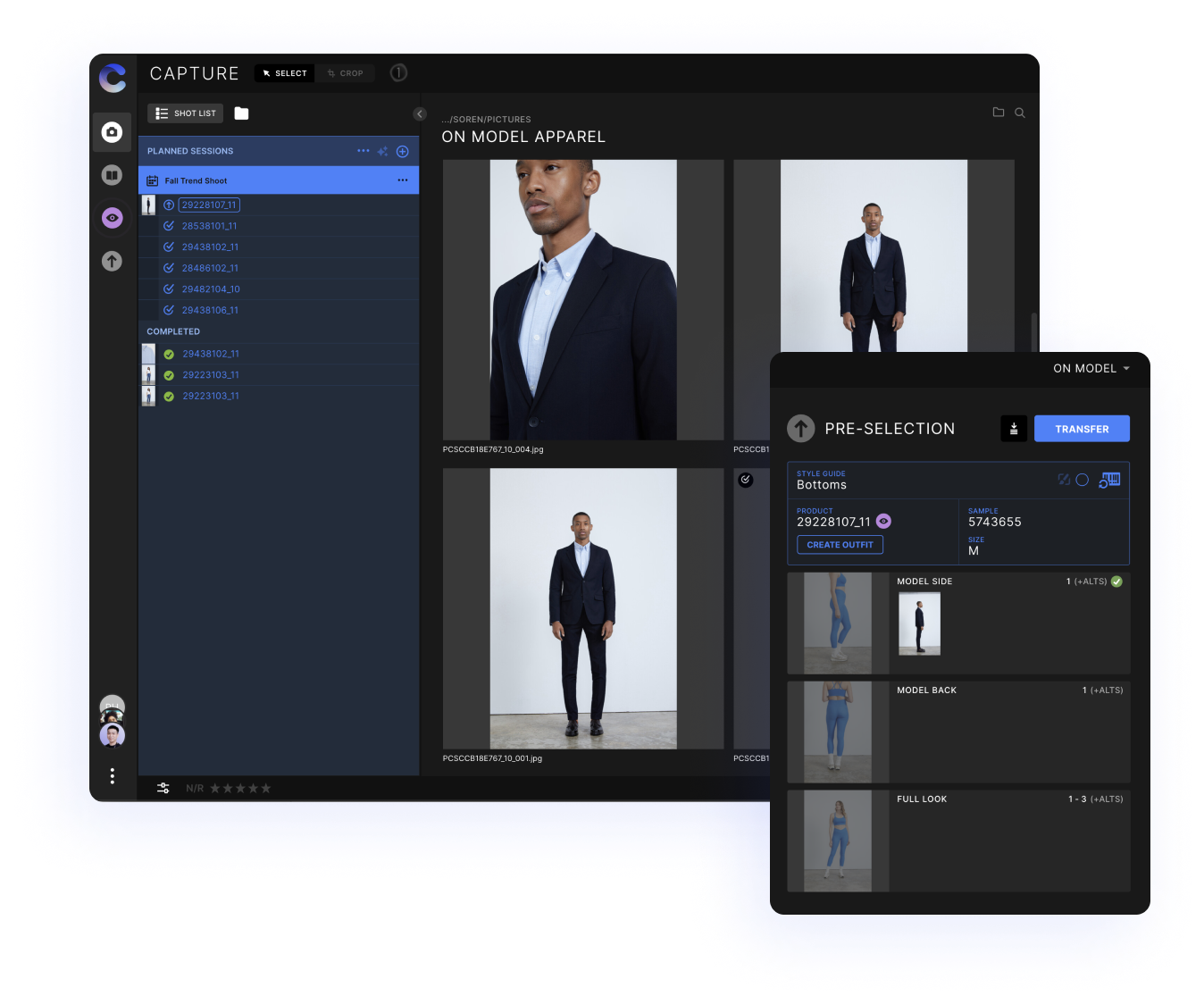Search pictures with the magnifier icon
Viewport: 1204px width, 1004px height.
pyautogui.click(x=1020, y=113)
